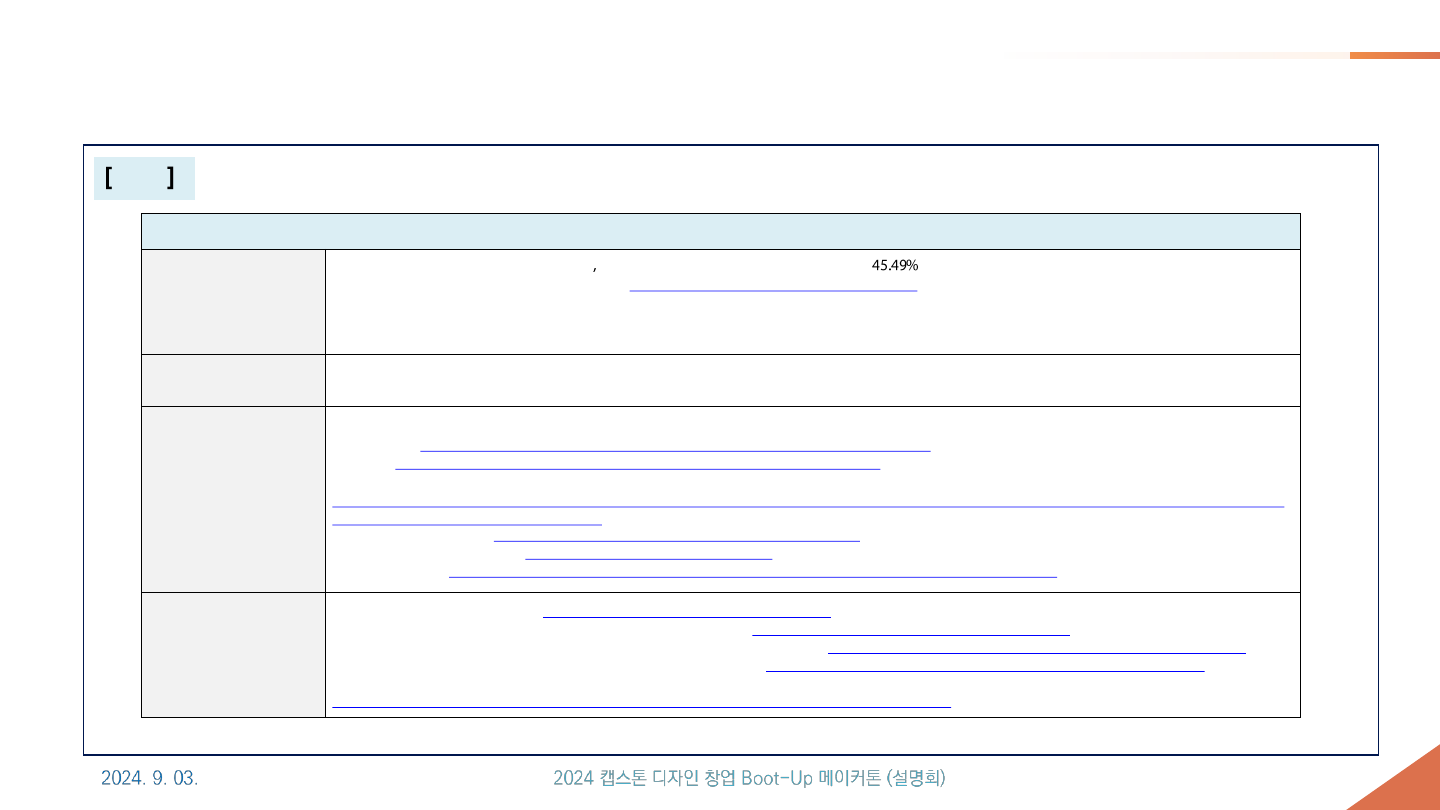1440x810 pixels.
Task: Click the empty bracket label box
Action: pos(143,179)
